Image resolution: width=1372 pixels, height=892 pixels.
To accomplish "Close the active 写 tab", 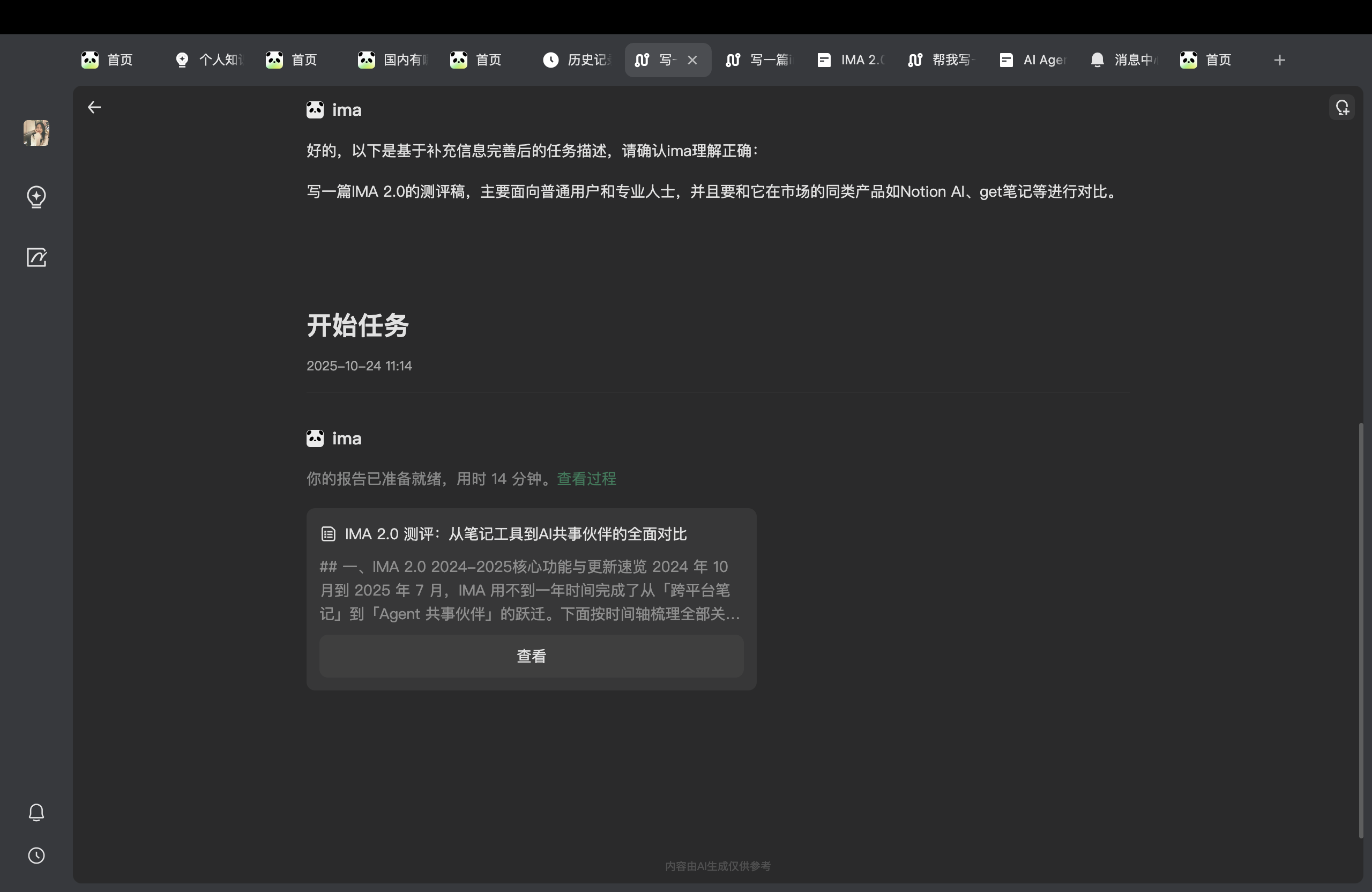I will click(692, 60).
